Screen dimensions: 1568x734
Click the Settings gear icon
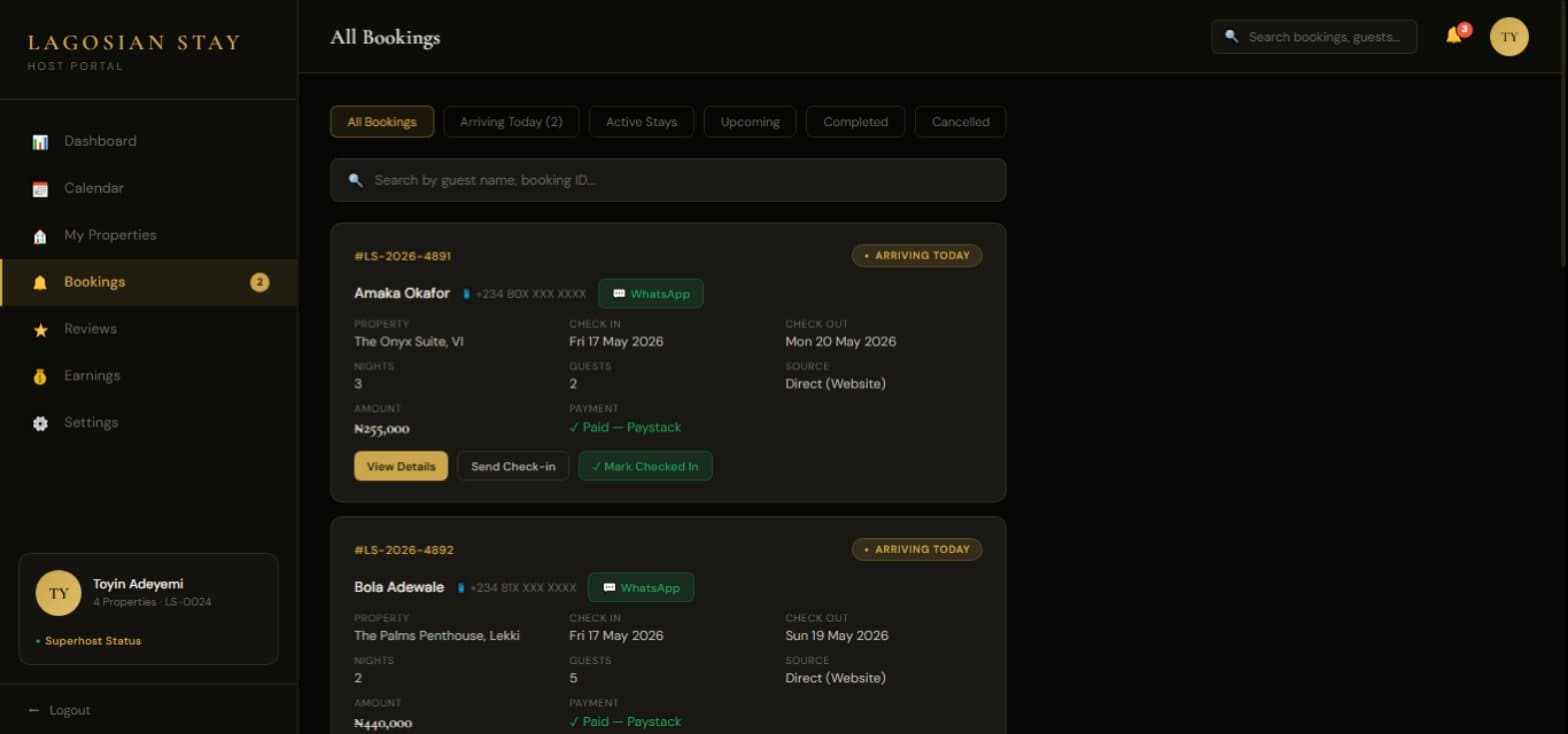[40, 424]
